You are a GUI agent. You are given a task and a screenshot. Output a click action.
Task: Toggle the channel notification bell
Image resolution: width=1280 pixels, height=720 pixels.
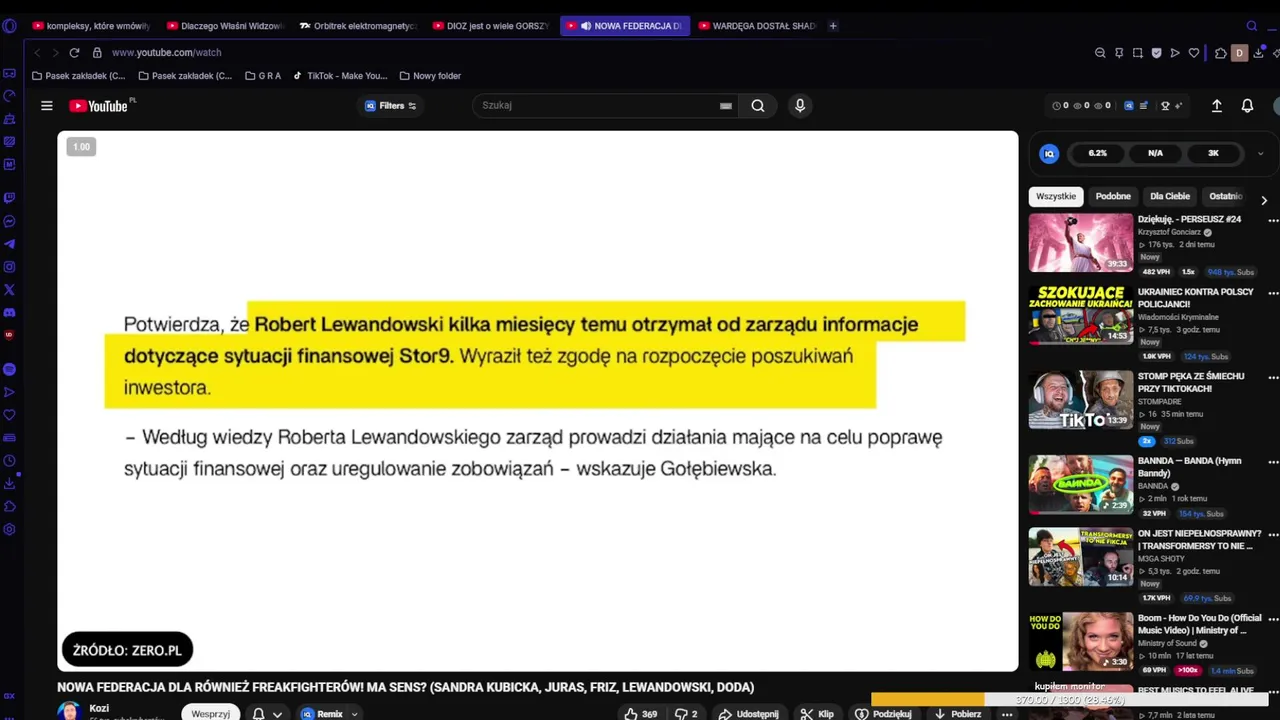click(258, 714)
